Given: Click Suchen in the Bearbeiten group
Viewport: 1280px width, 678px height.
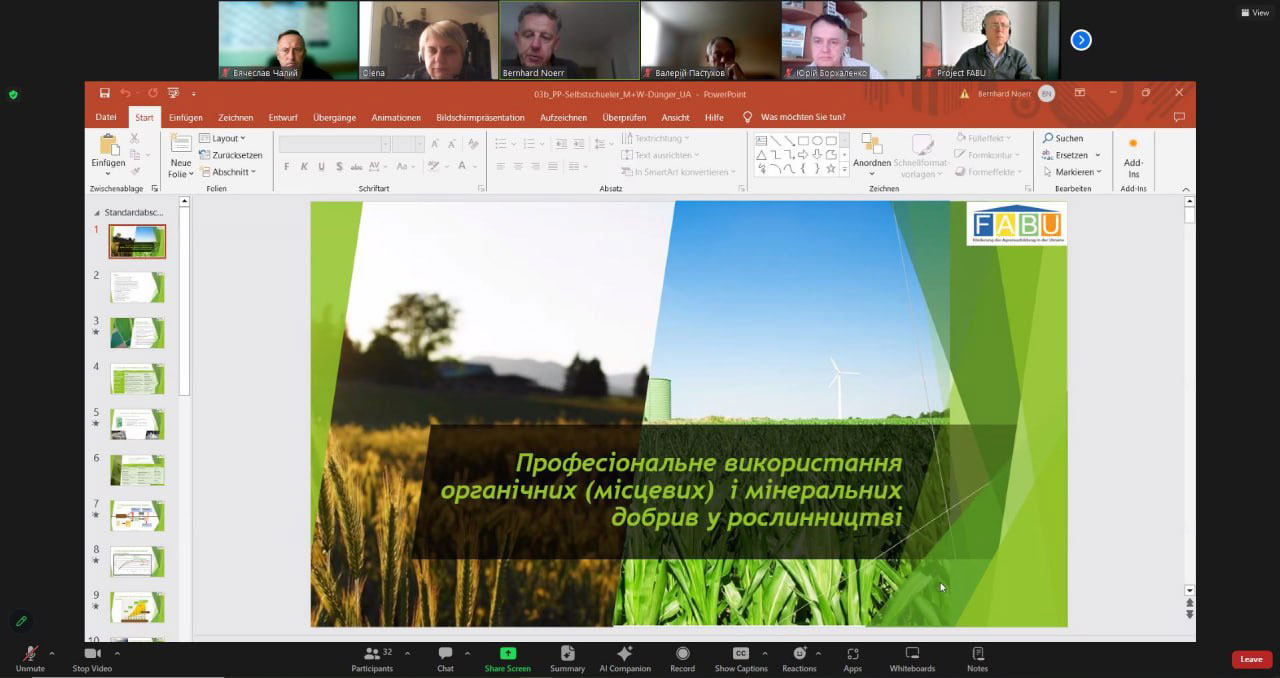Looking at the screenshot, I should coord(1063,138).
